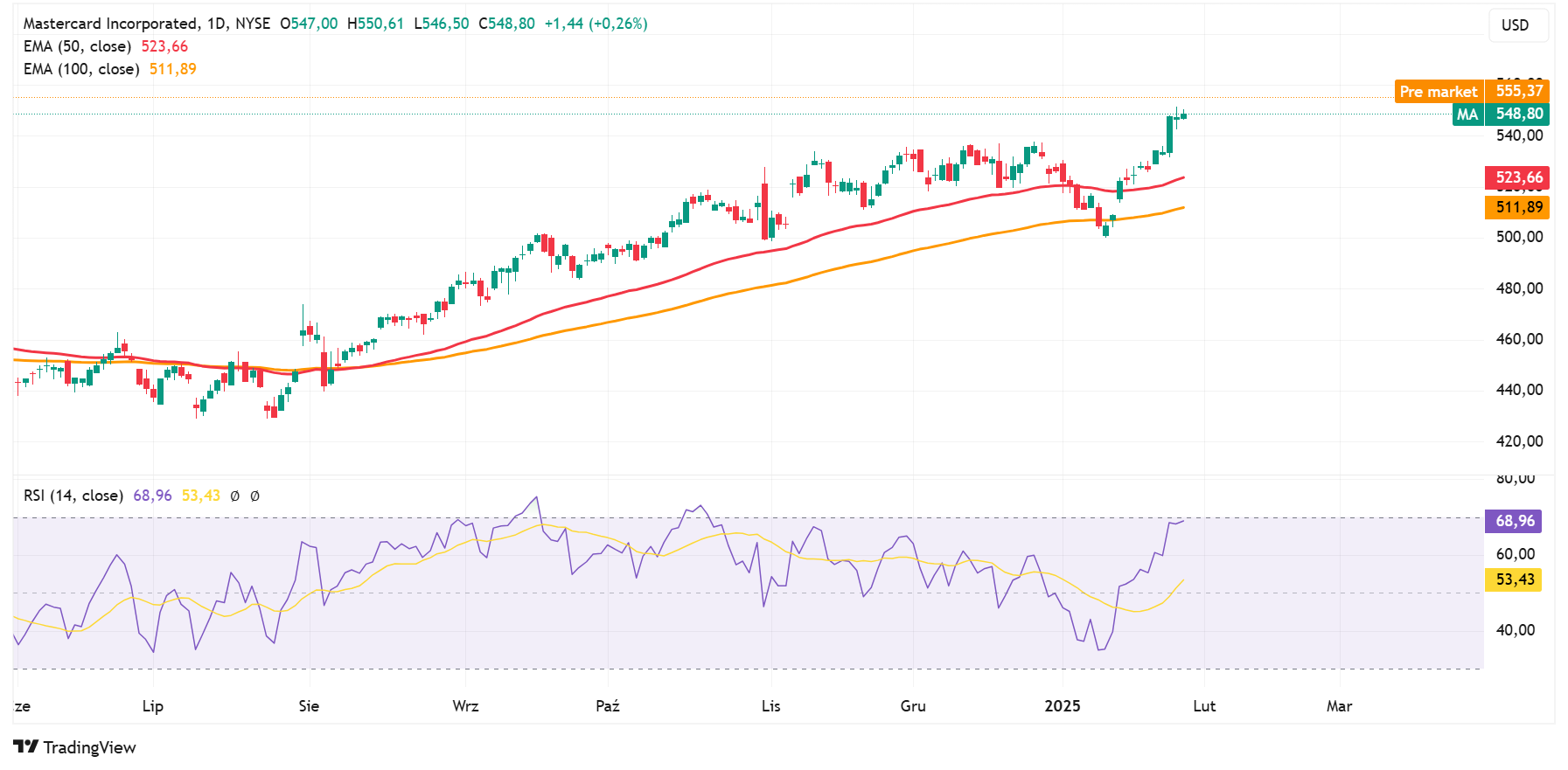This screenshot has height=770, width=1568.
Task: Click the close price value C548,80
Action: pyautogui.click(x=506, y=24)
